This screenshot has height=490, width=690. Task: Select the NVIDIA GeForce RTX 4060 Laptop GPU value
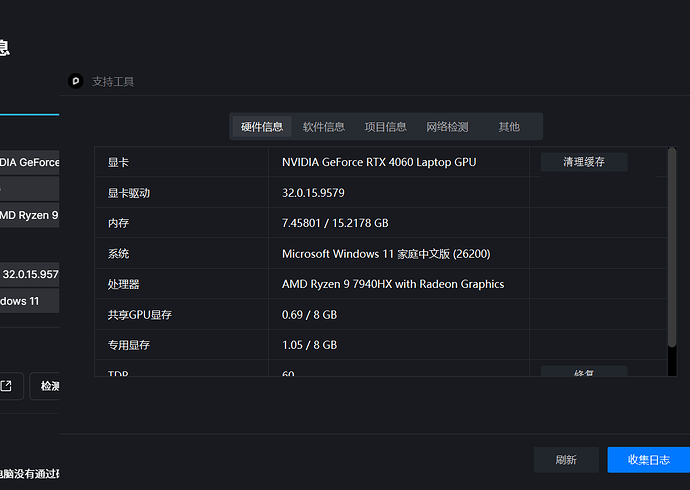coord(379,162)
